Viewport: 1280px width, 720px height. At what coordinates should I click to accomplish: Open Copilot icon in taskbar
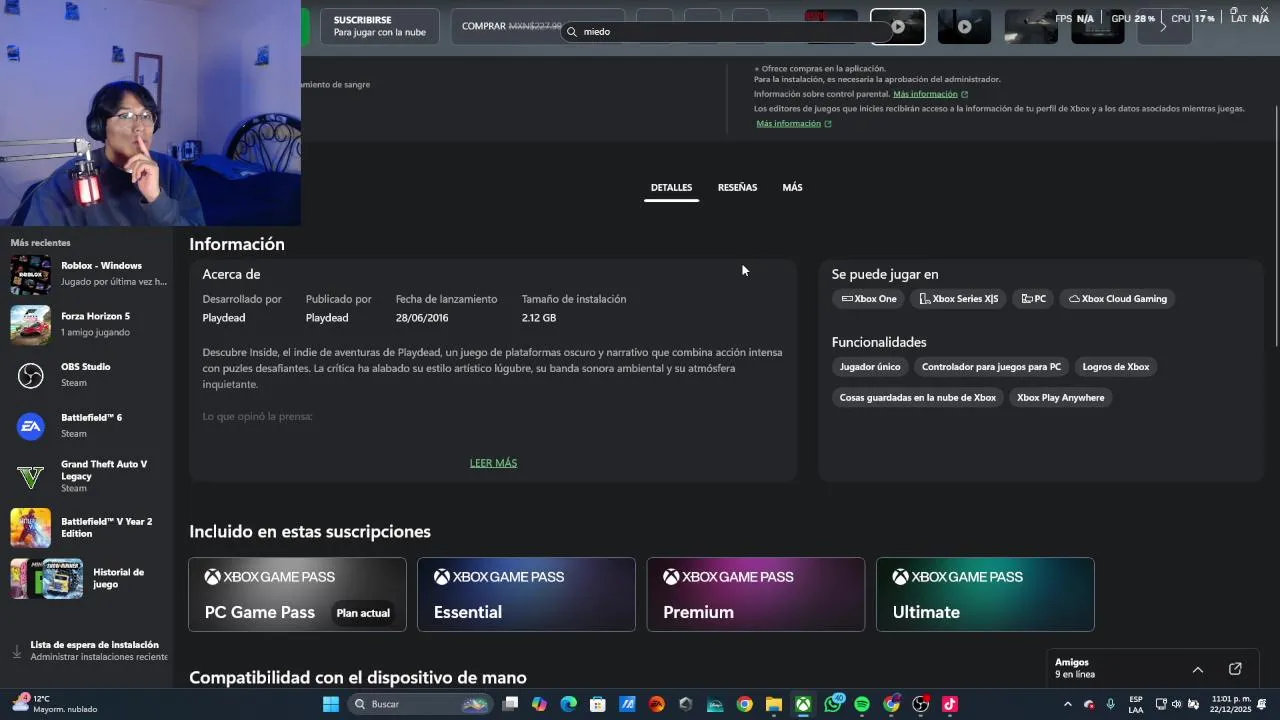click(539, 704)
